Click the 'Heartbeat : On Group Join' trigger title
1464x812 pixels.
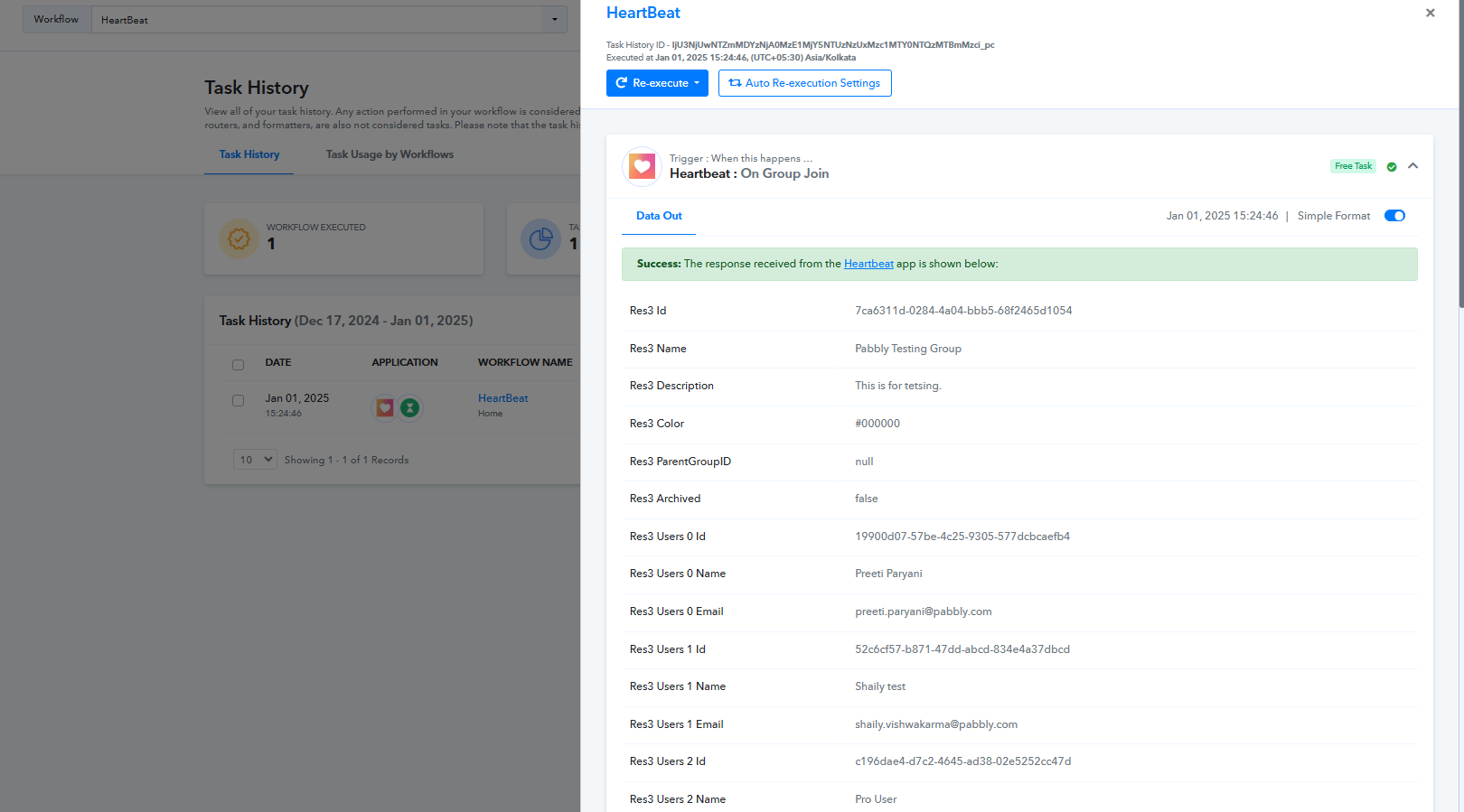(x=749, y=173)
